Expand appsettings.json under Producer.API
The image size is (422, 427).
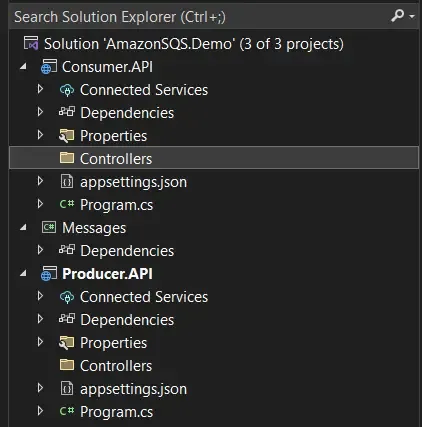(40, 388)
